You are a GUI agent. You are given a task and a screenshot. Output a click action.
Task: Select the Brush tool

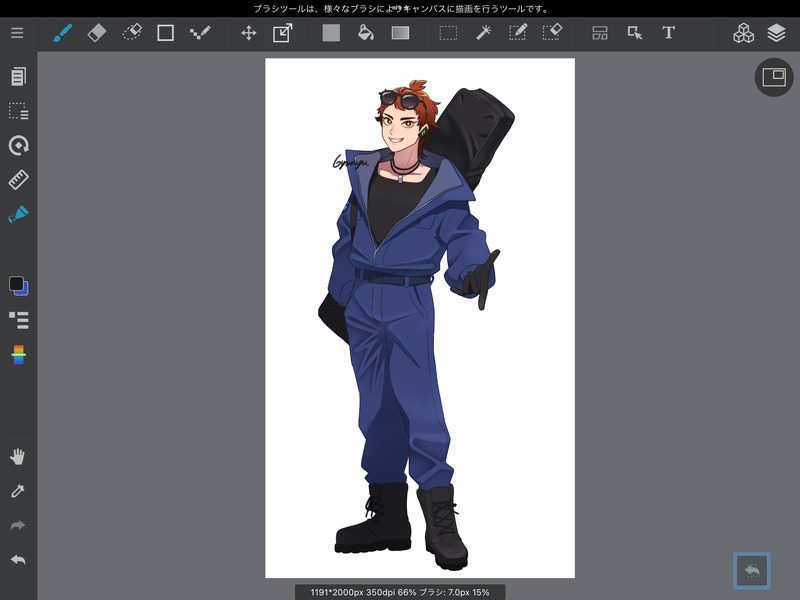coord(62,33)
